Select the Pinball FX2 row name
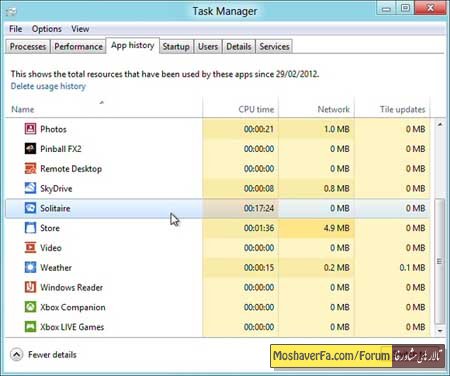This screenshot has width=450, height=376. click(x=61, y=149)
